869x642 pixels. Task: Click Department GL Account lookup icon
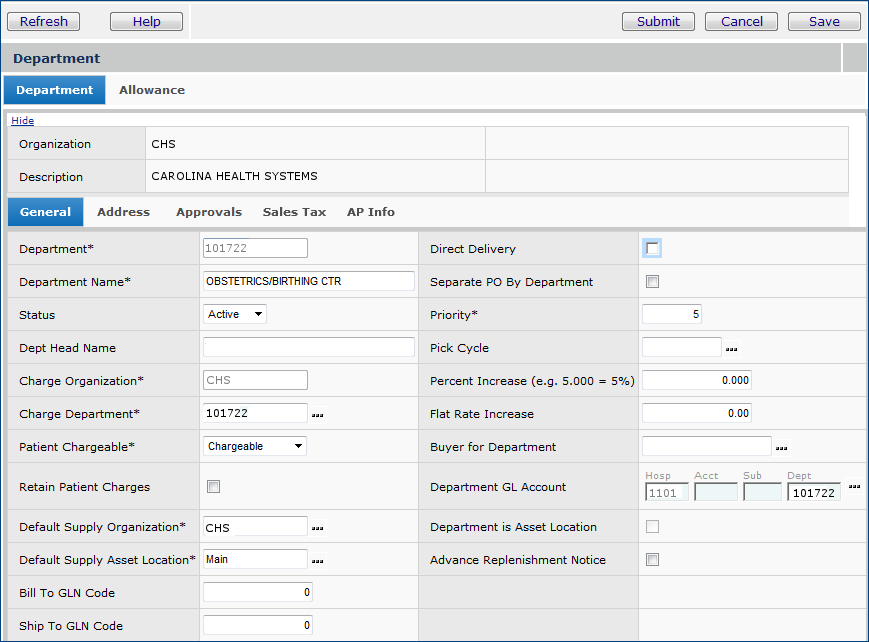(854, 487)
